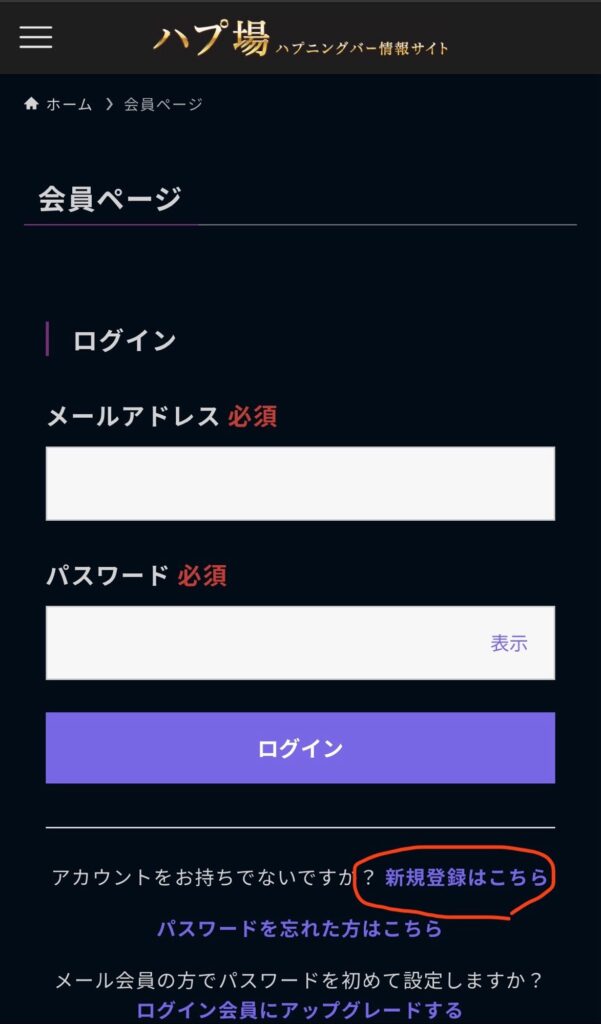Click the home icon in the breadcrumb

pos(32,104)
